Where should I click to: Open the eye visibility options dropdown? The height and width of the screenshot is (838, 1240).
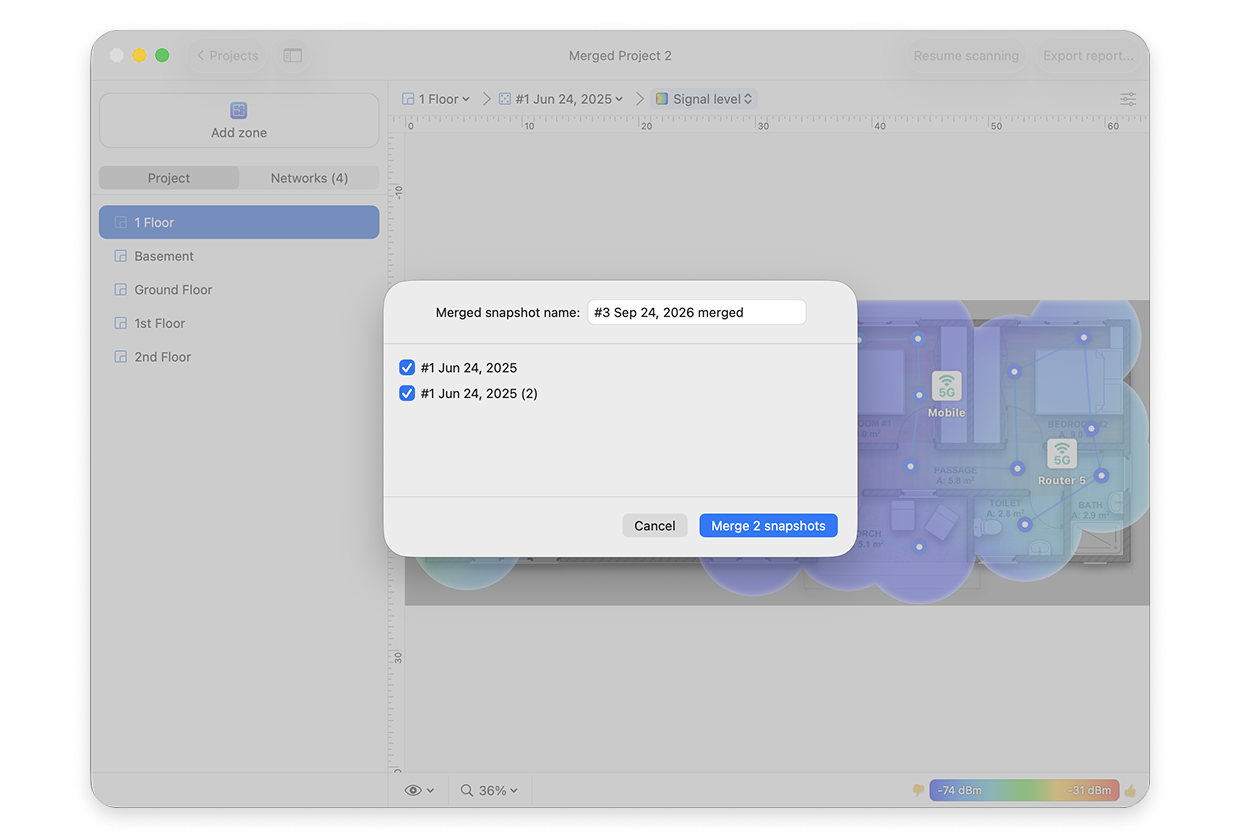419,790
